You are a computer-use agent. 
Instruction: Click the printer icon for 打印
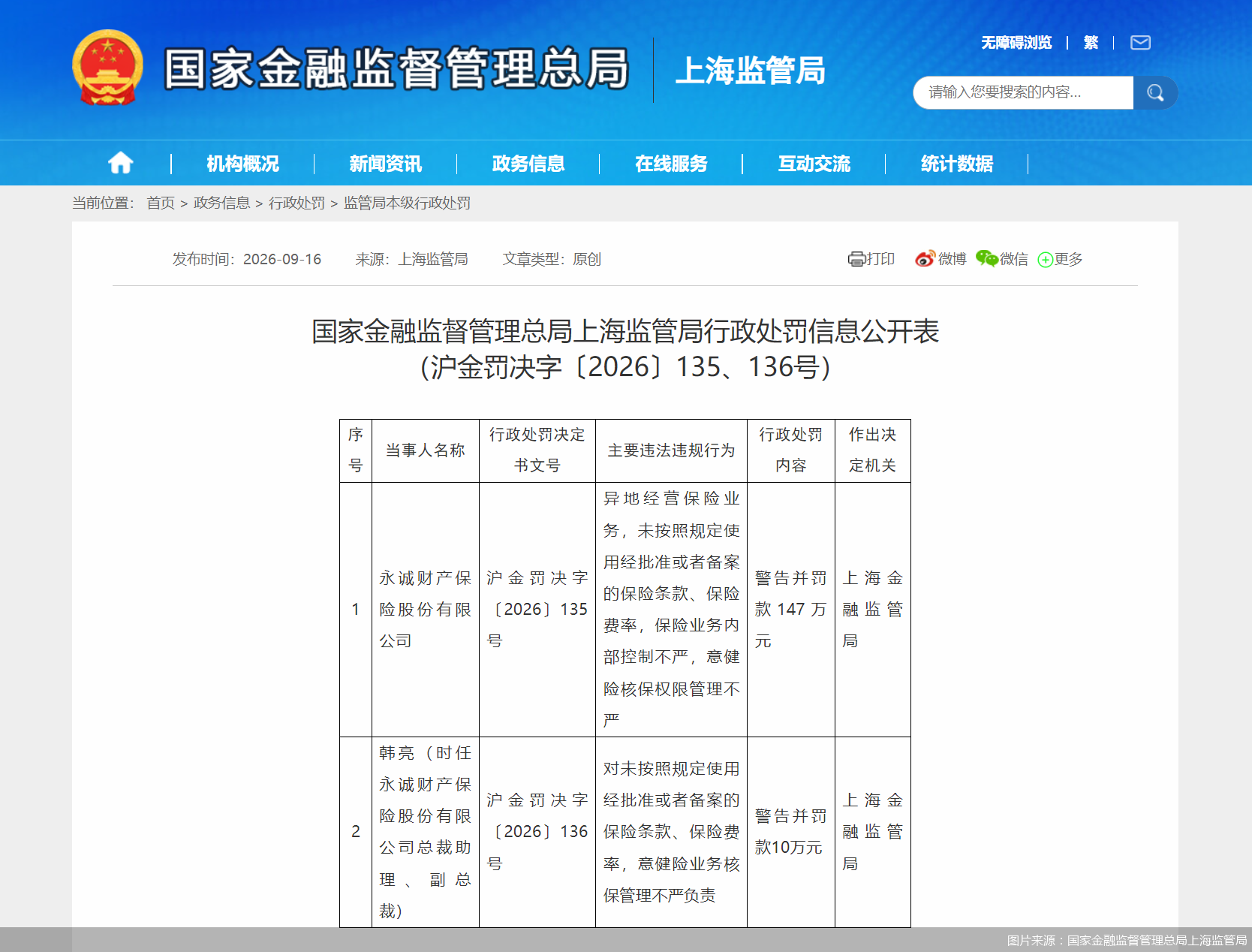coord(856,259)
